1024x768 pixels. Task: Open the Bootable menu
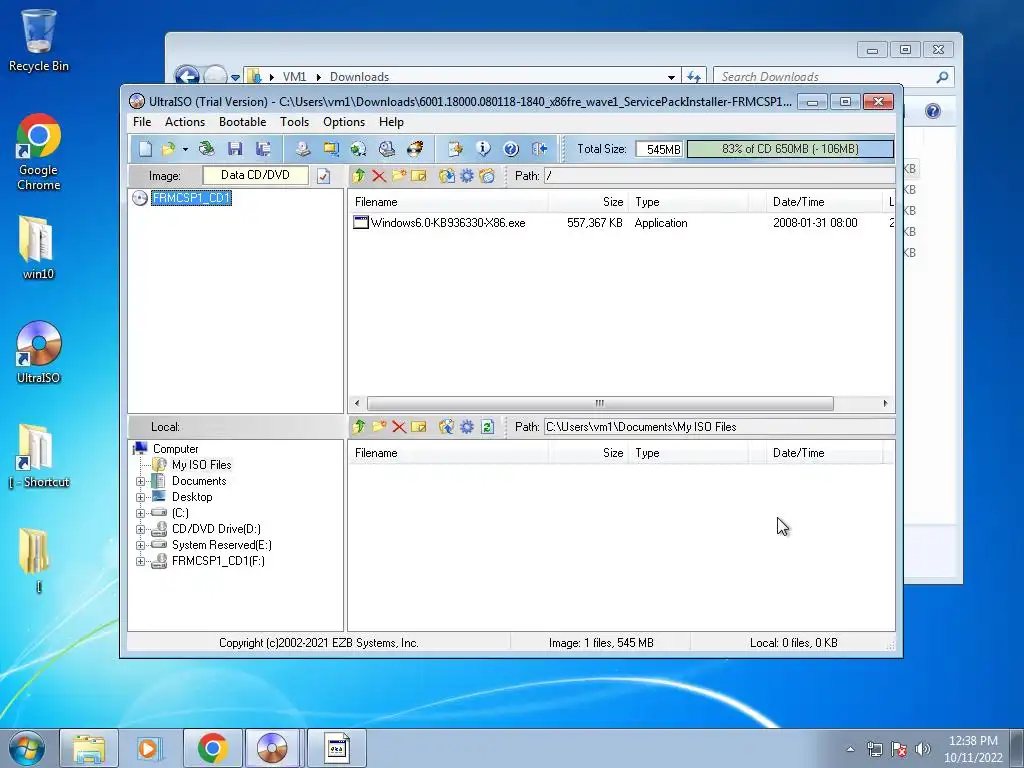pos(242,122)
